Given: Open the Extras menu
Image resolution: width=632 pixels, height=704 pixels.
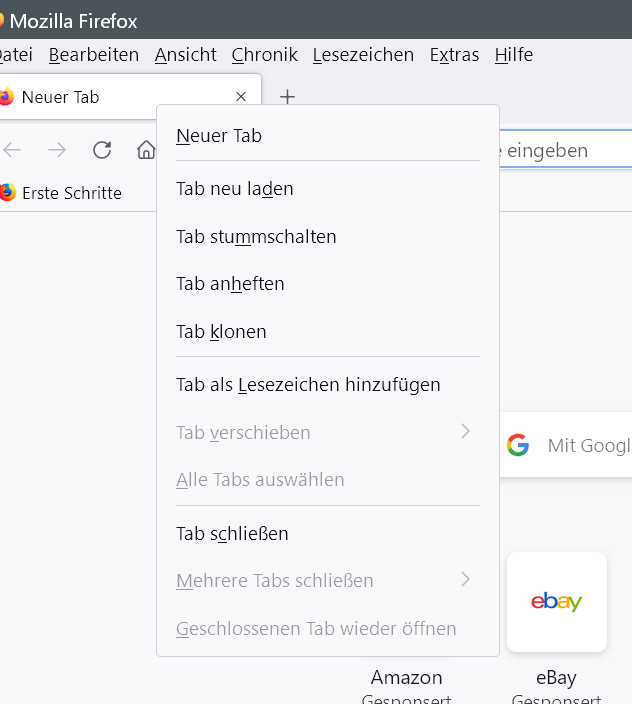Looking at the screenshot, I should [454, 55].
